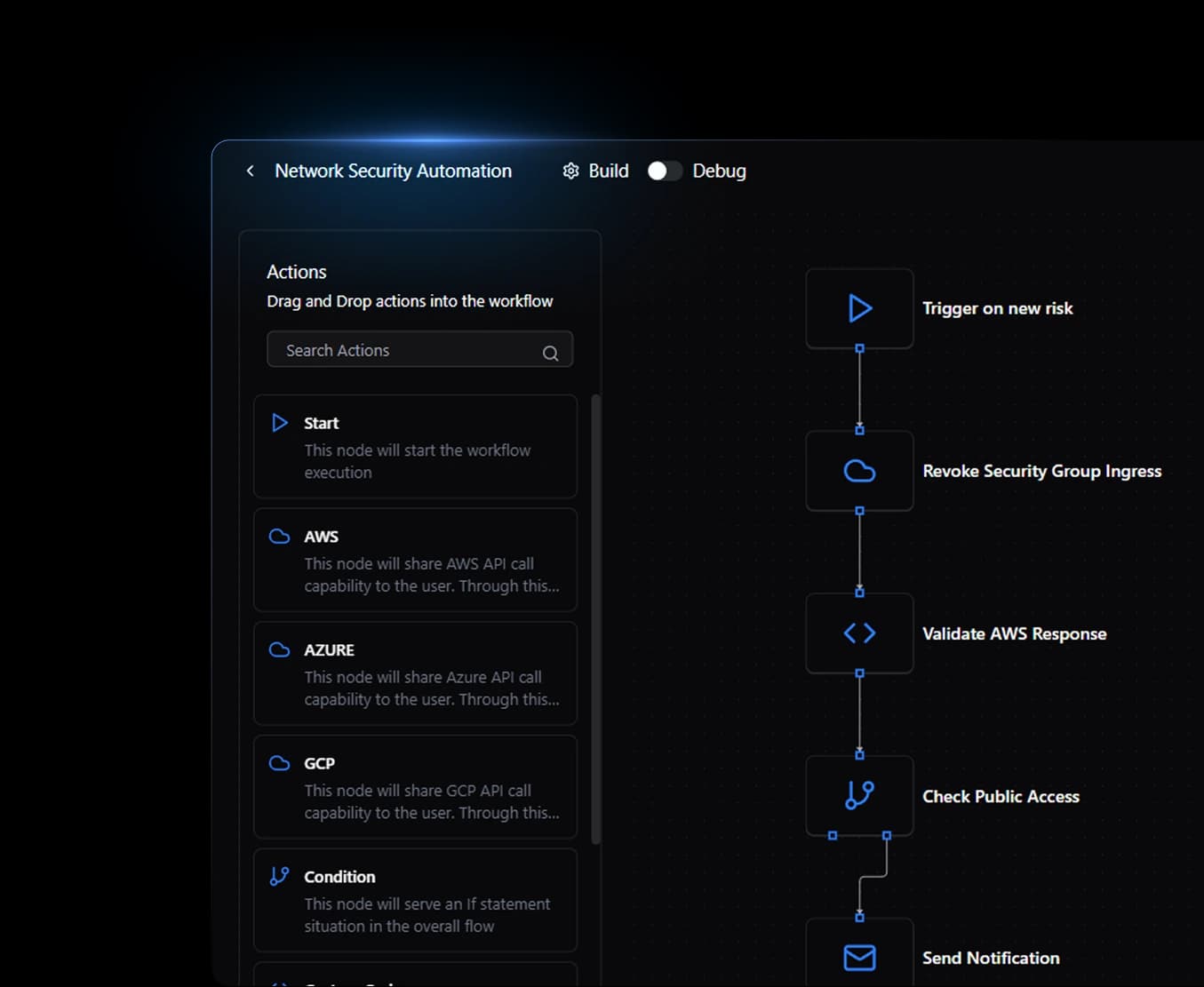Click the Validate node output connector handle
Screen dimensions: 1204x987
pos(859,673)
